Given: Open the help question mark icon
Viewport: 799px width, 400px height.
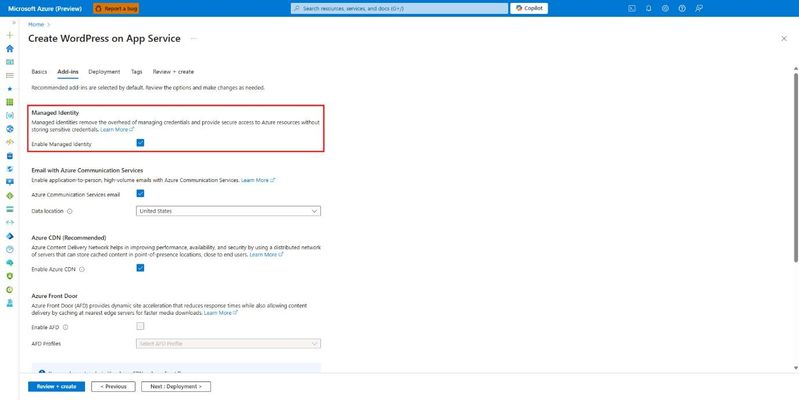Looking at the screenshot, I should click(x=682, y=8).
